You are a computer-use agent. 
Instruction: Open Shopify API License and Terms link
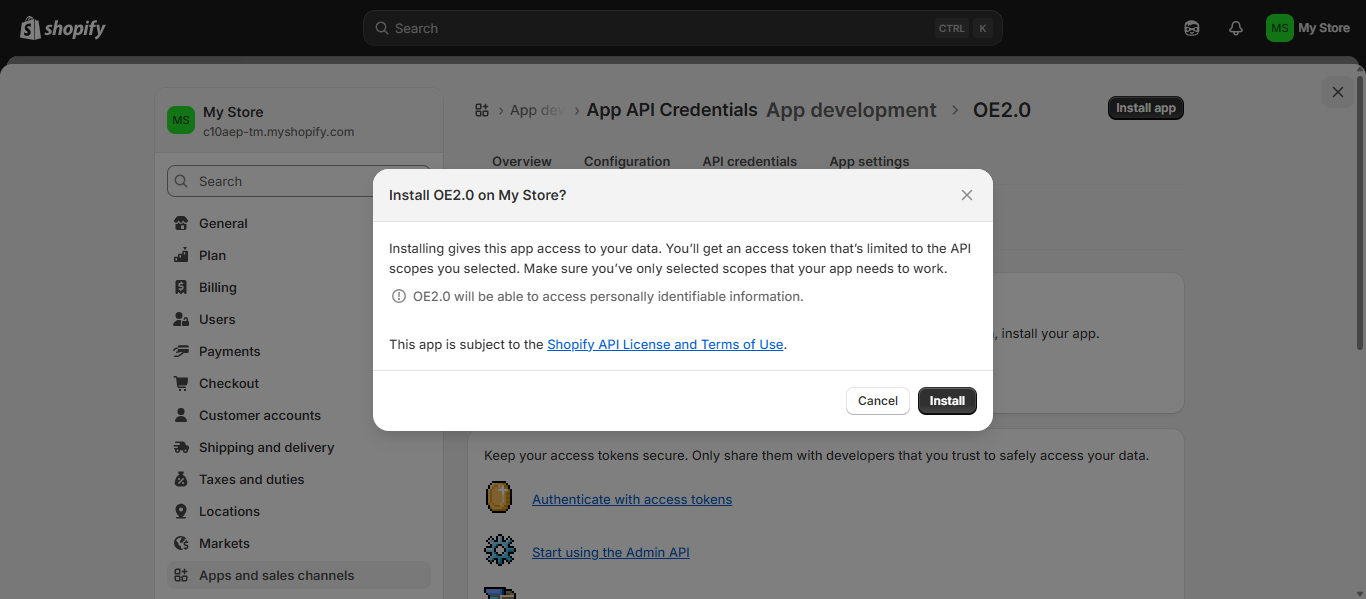coord(665,344)
